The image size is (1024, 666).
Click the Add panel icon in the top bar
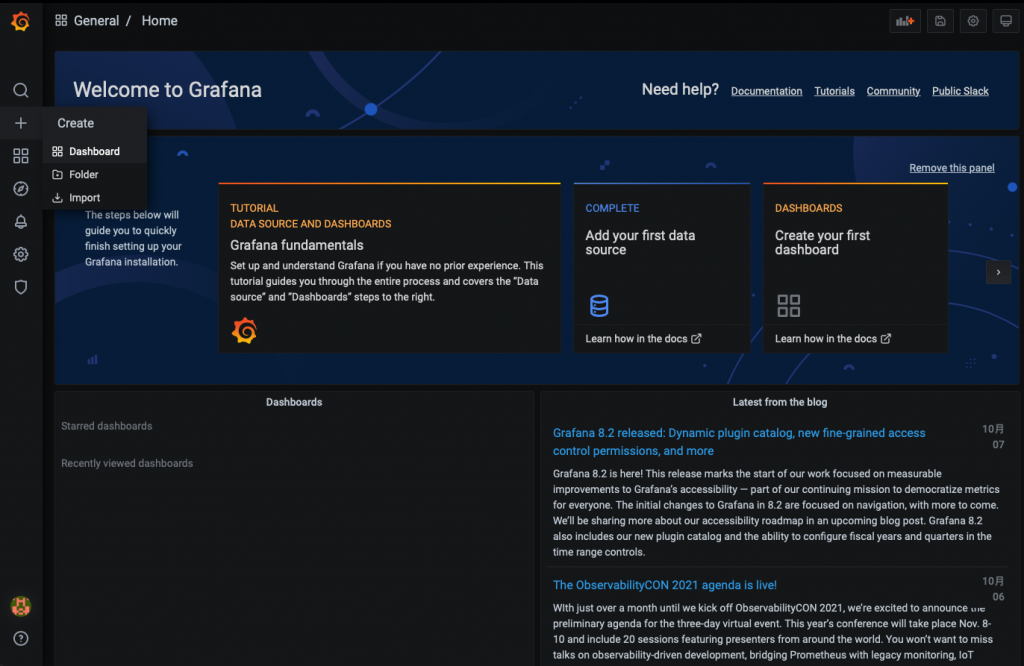[x=905, y=21]
